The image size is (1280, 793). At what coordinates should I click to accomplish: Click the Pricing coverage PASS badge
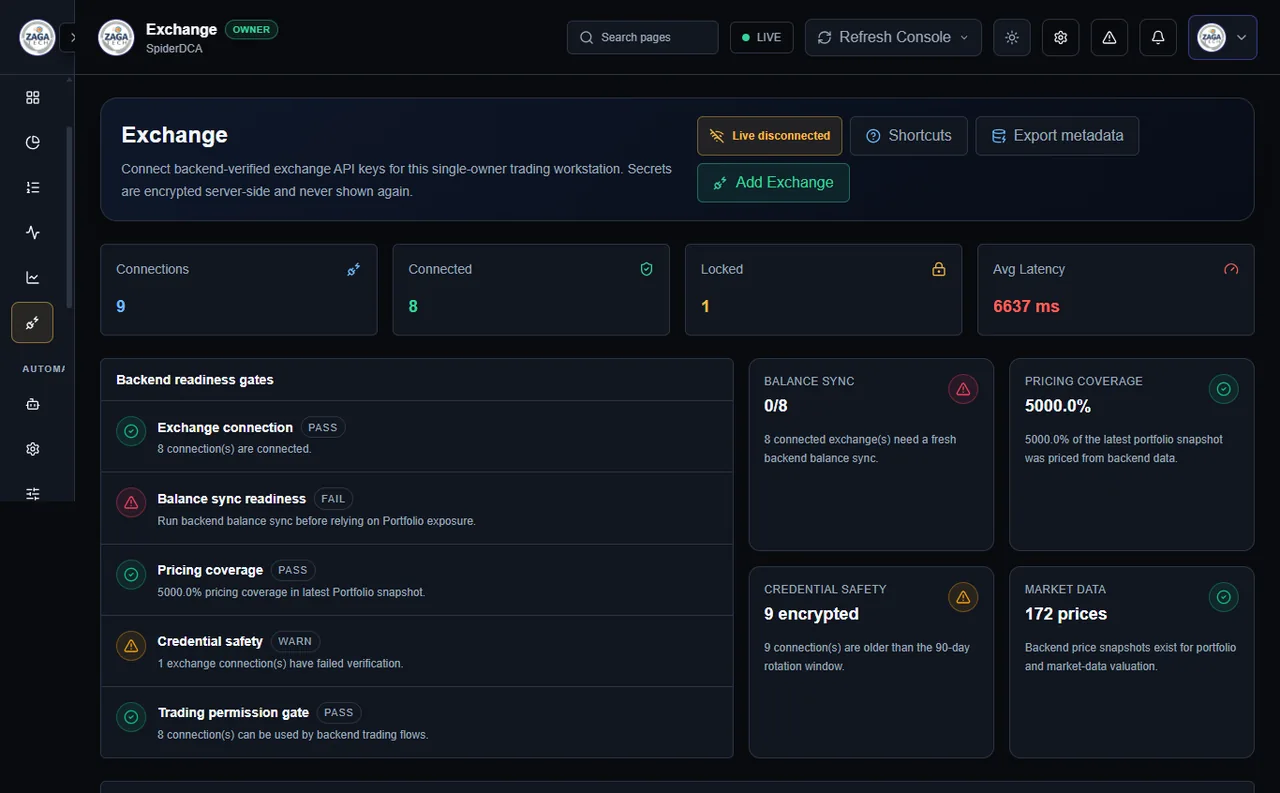(x=293, y=570)
